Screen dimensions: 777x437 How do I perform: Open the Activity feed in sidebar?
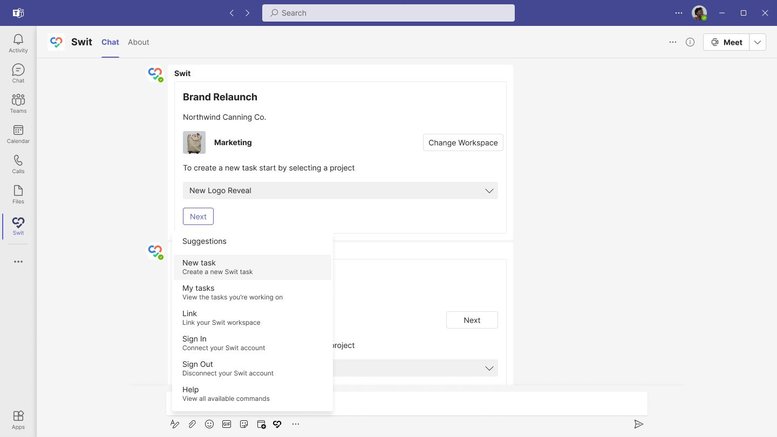pos(18,43)
